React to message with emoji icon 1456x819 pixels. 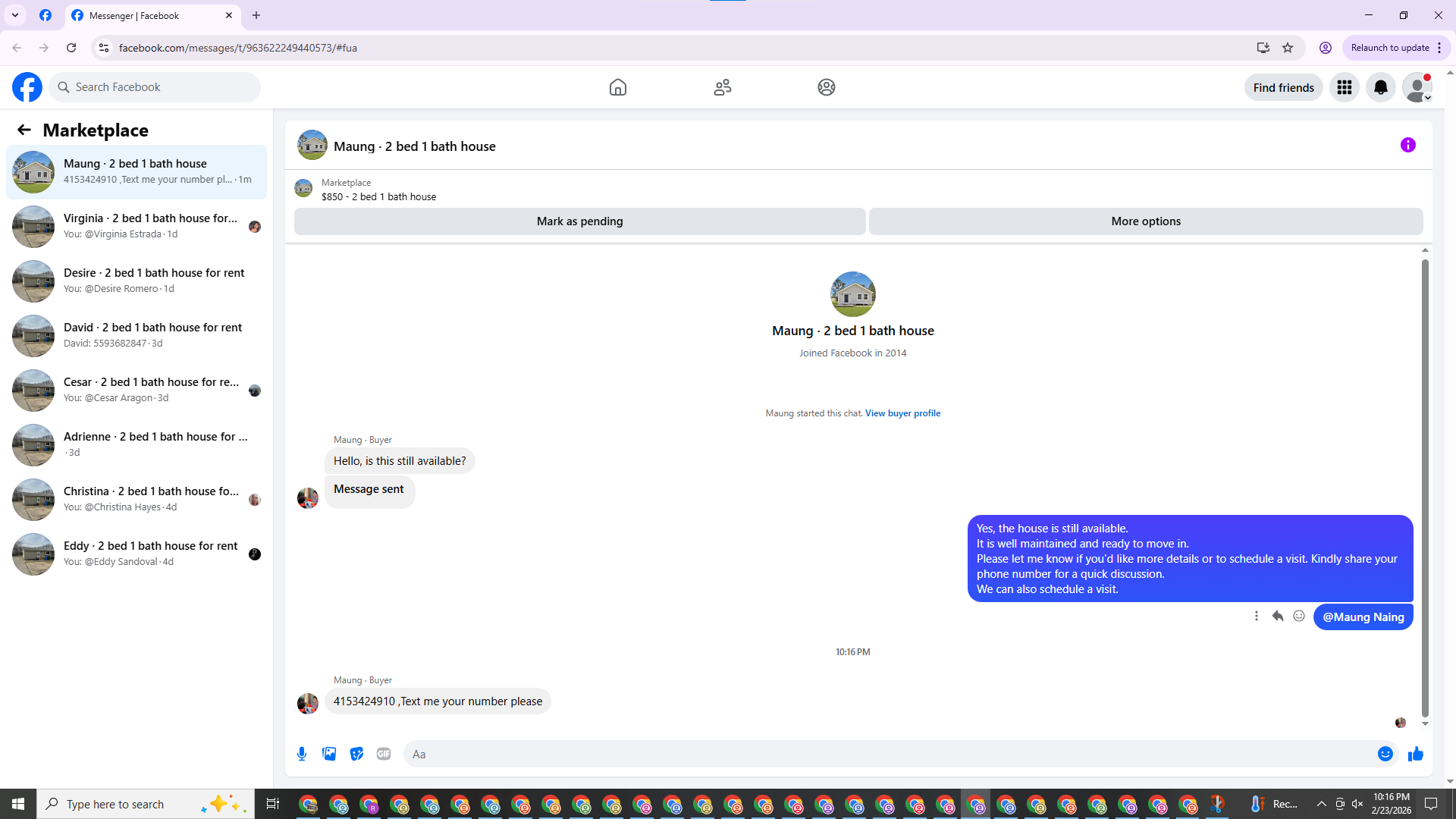click(1299, 616)
